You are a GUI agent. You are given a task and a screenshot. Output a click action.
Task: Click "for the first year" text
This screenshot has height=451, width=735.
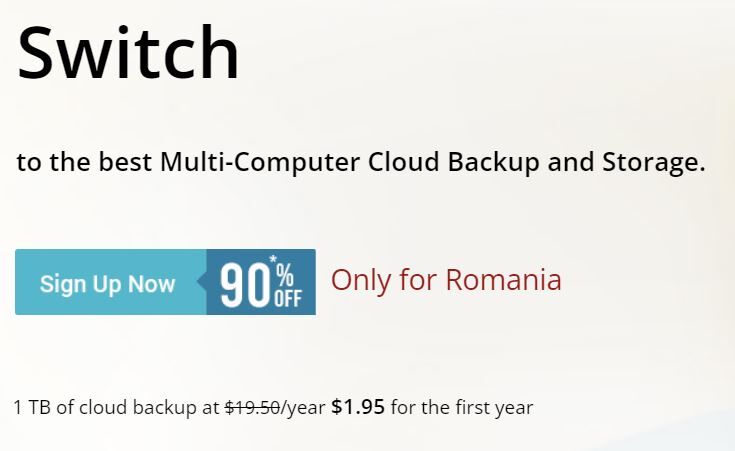pos(462,407)
